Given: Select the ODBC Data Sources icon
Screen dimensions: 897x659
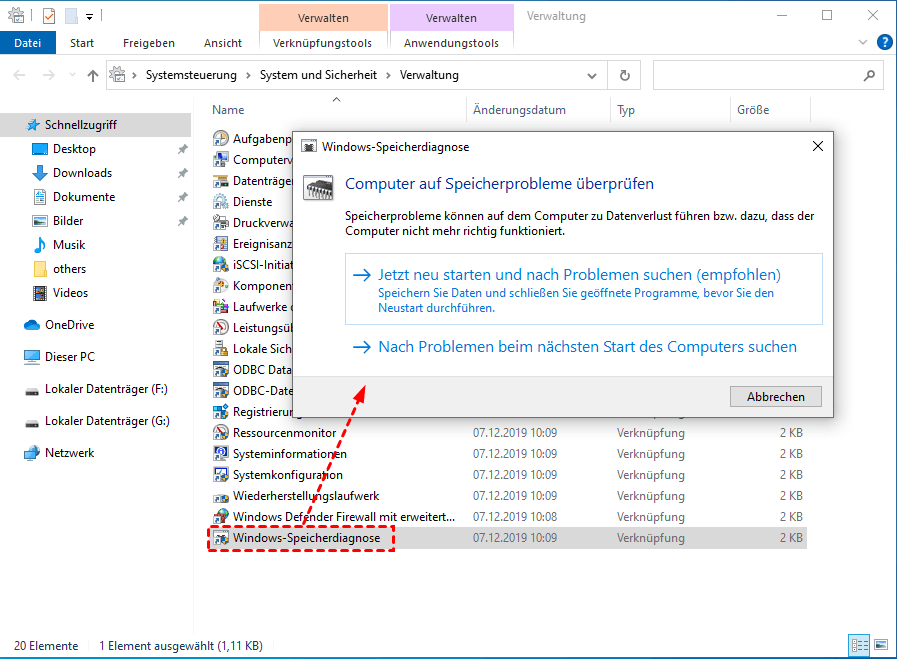Looking at the screenshot, I should coord(221,370).
